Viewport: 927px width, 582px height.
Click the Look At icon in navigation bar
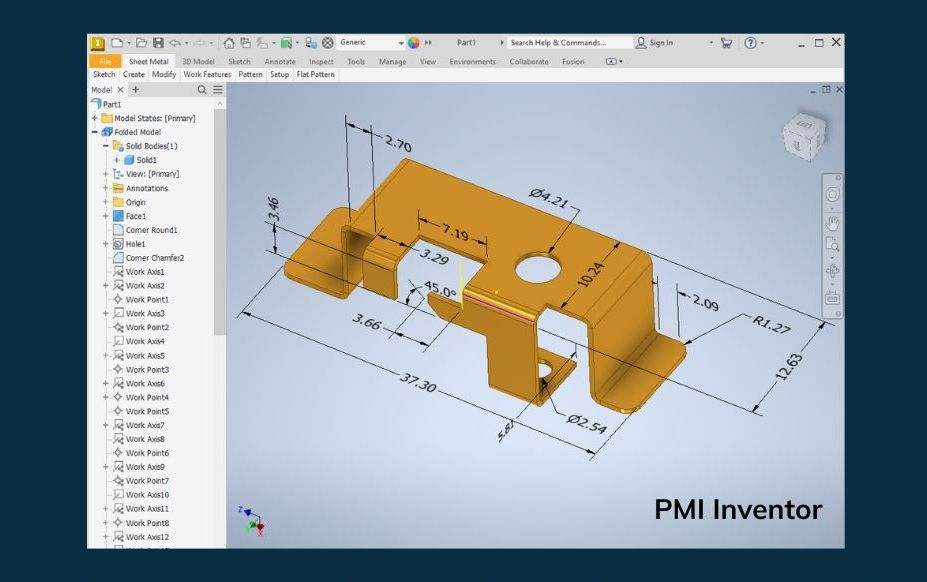(832, 298)
